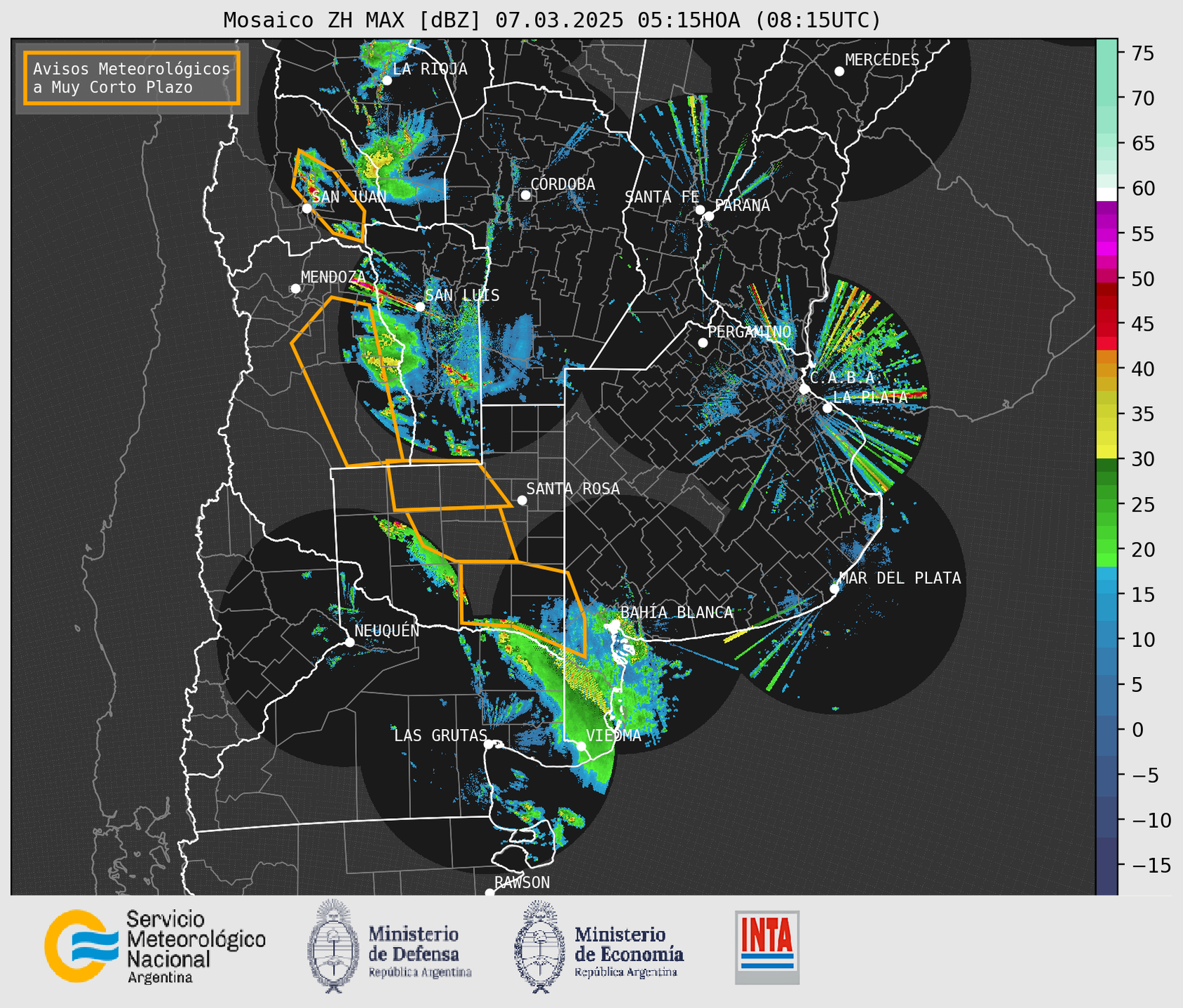This screenshot has height=1008, width=1183.
Task: Click the Ministerio de Economía emblem
Action: tap(539, 946)
